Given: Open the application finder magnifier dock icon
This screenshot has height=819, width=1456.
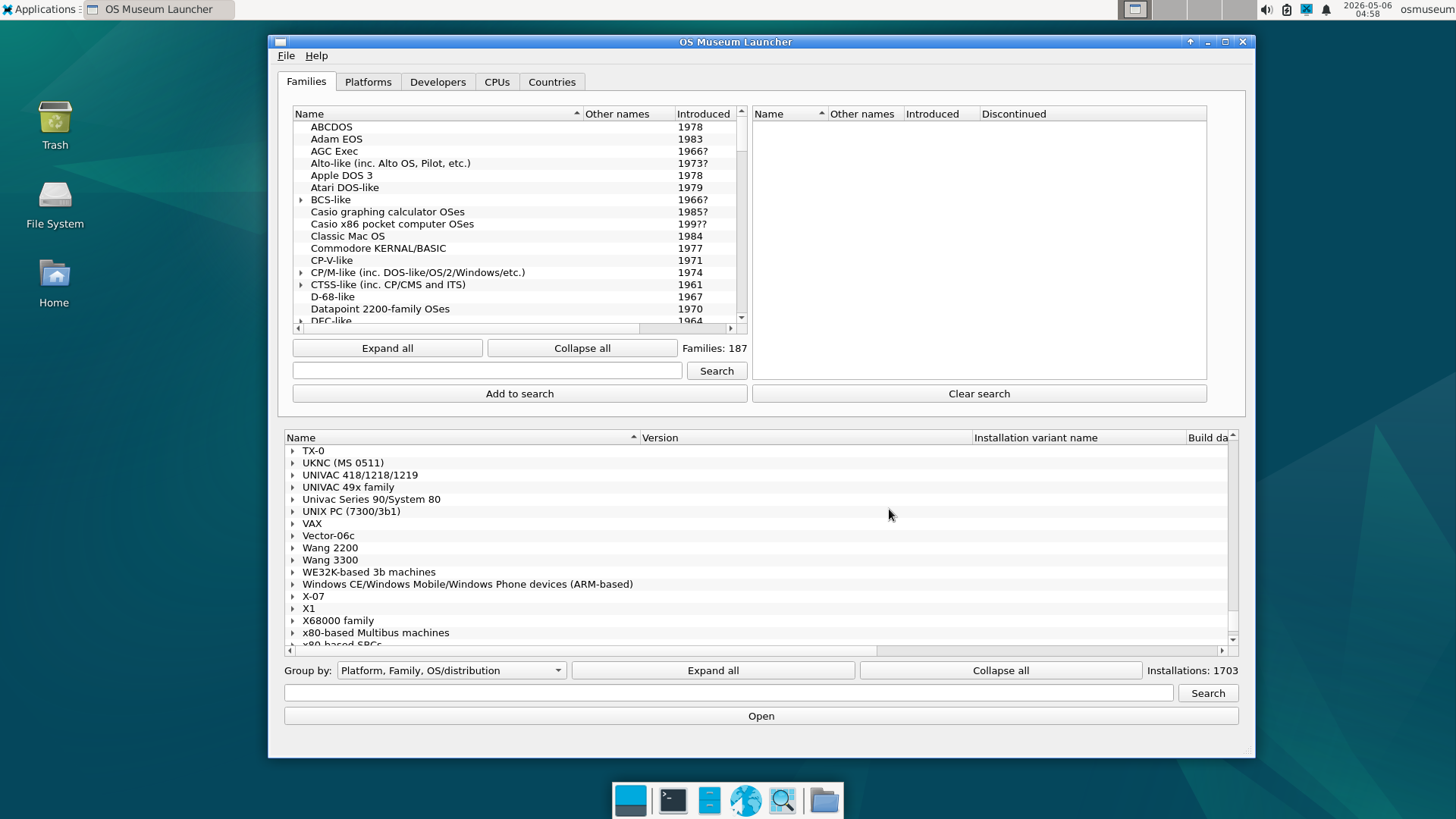Looking at the screenshot, I should pos(782,800).
